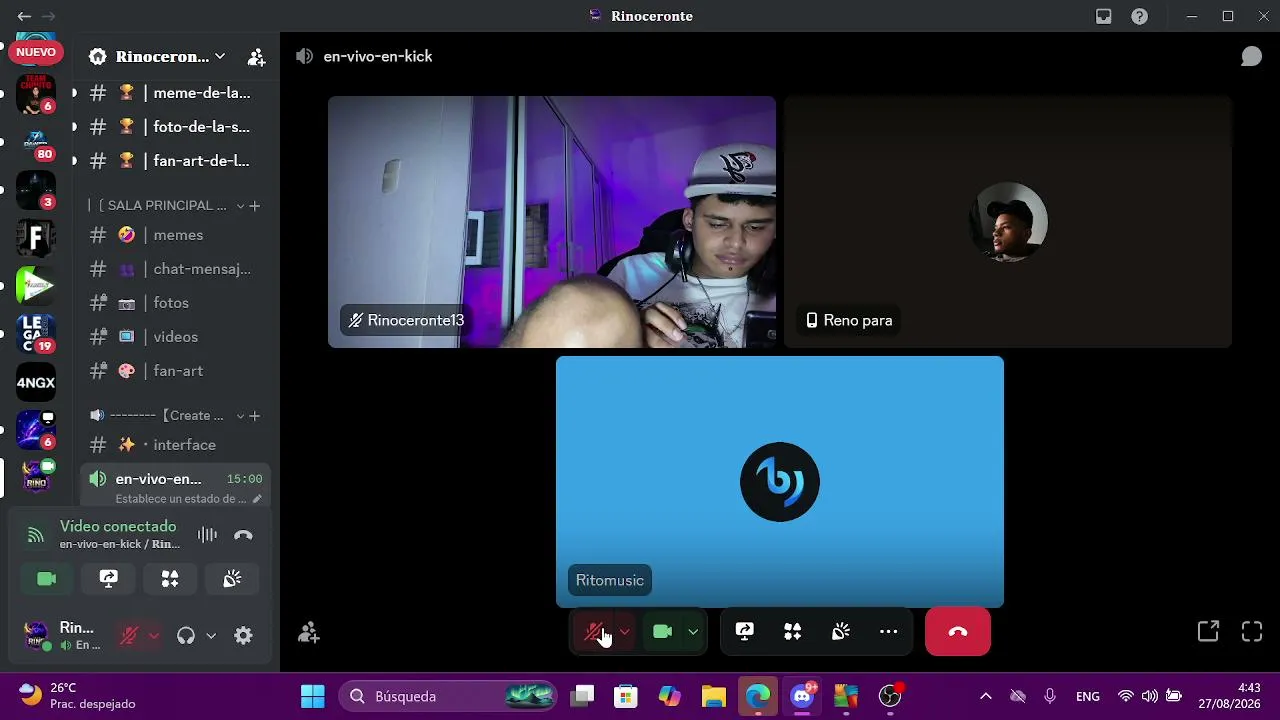The width and height of the screenshot is (1280, 720).
Task: Open the soundboard from the call control bar
Action: point(841,632)
